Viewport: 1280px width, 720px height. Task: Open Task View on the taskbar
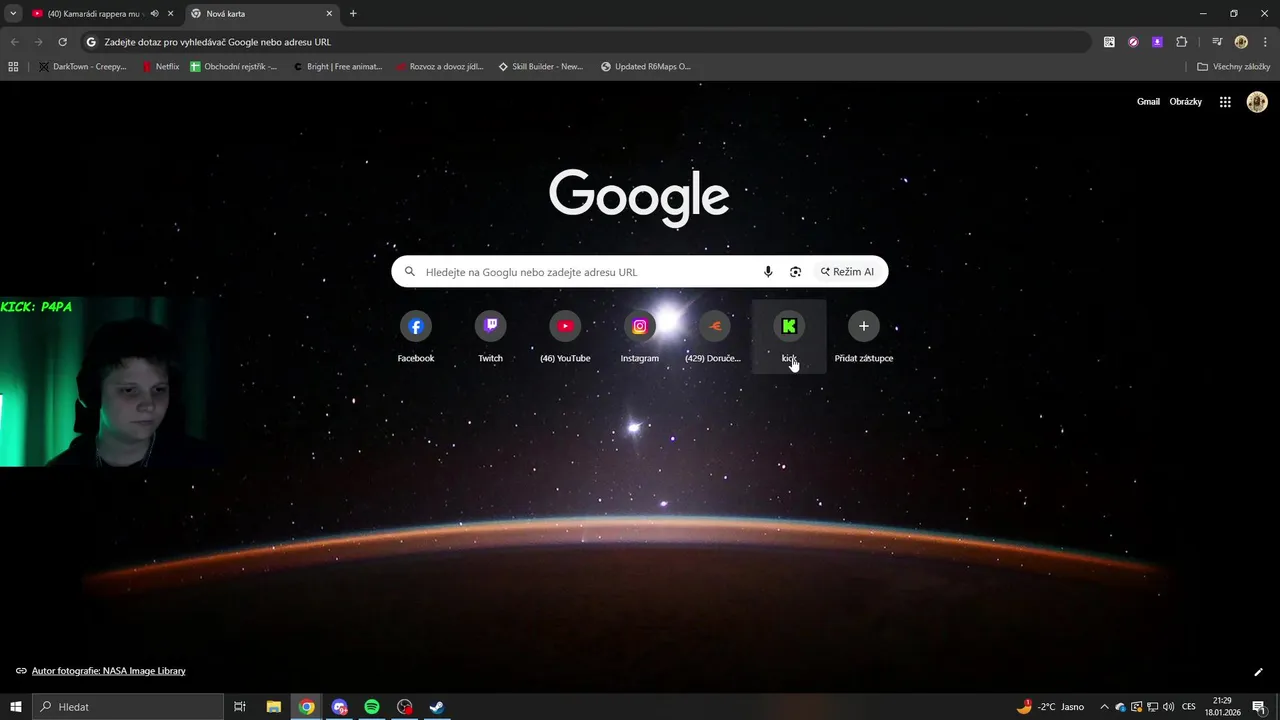240,707
